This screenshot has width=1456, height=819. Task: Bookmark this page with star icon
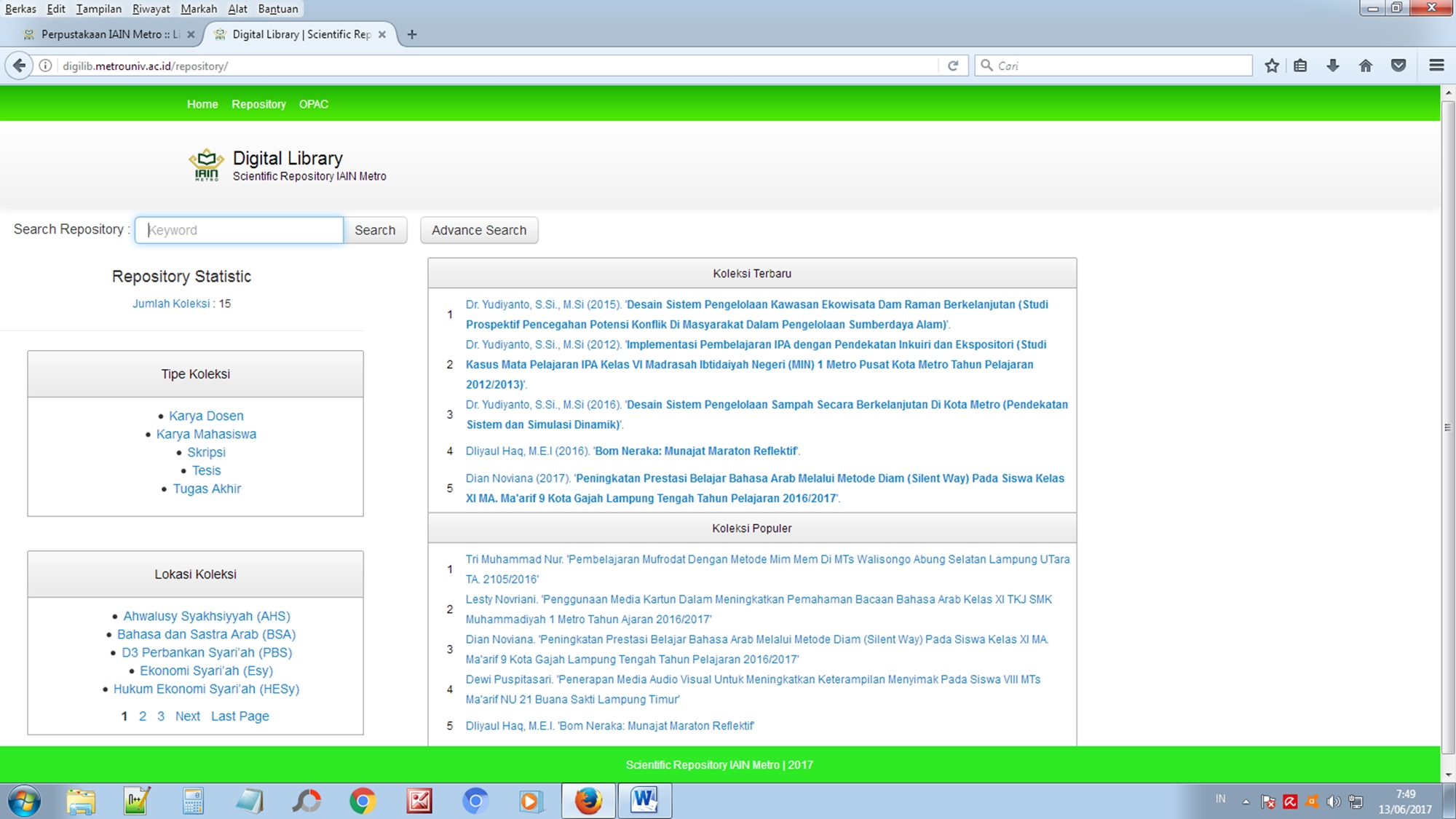[x=1272, y=66]
